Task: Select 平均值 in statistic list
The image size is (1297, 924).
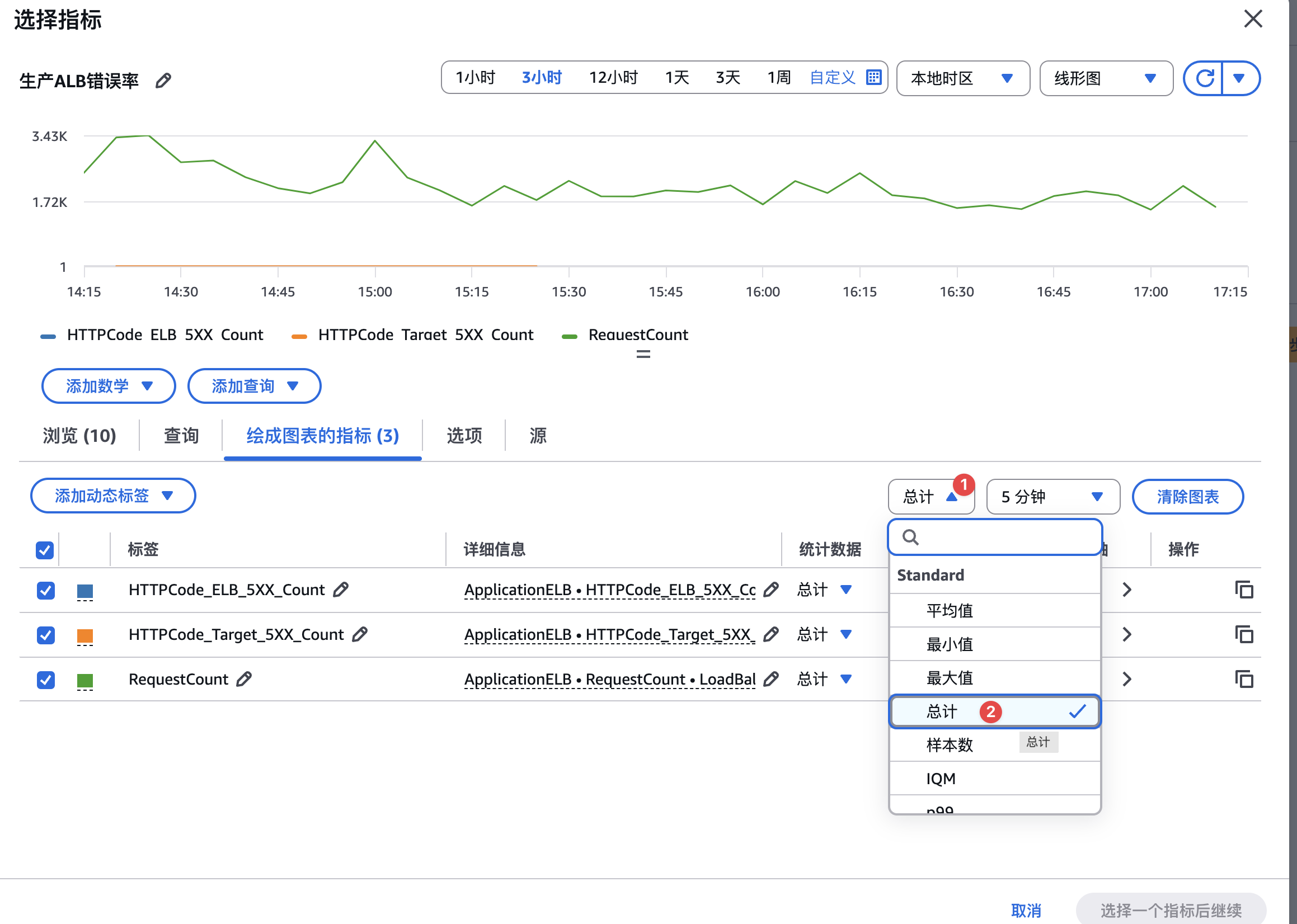Action: pyautogui.click(x=950, y=611)
